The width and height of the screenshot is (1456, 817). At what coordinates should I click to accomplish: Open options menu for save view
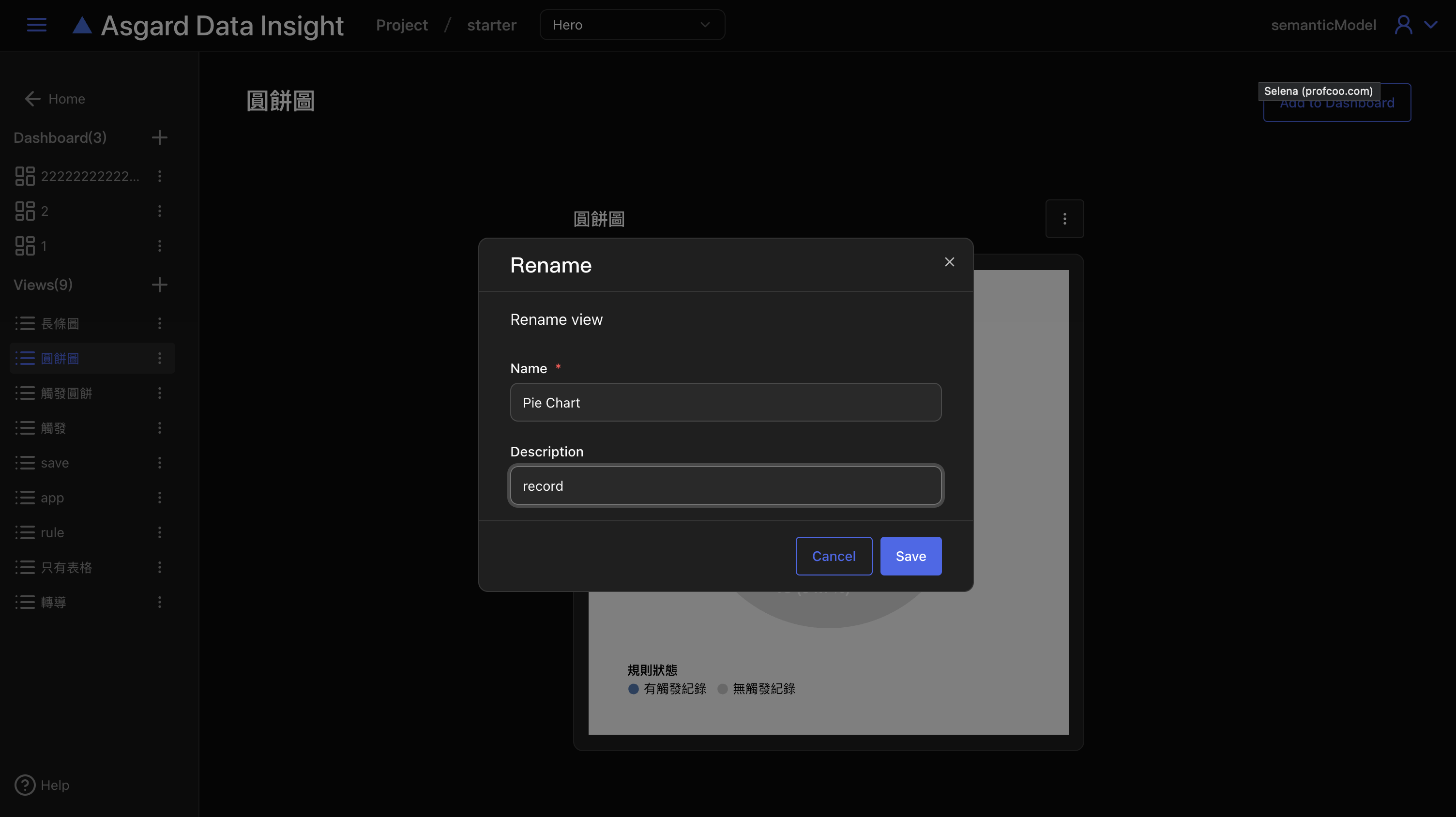159,463
